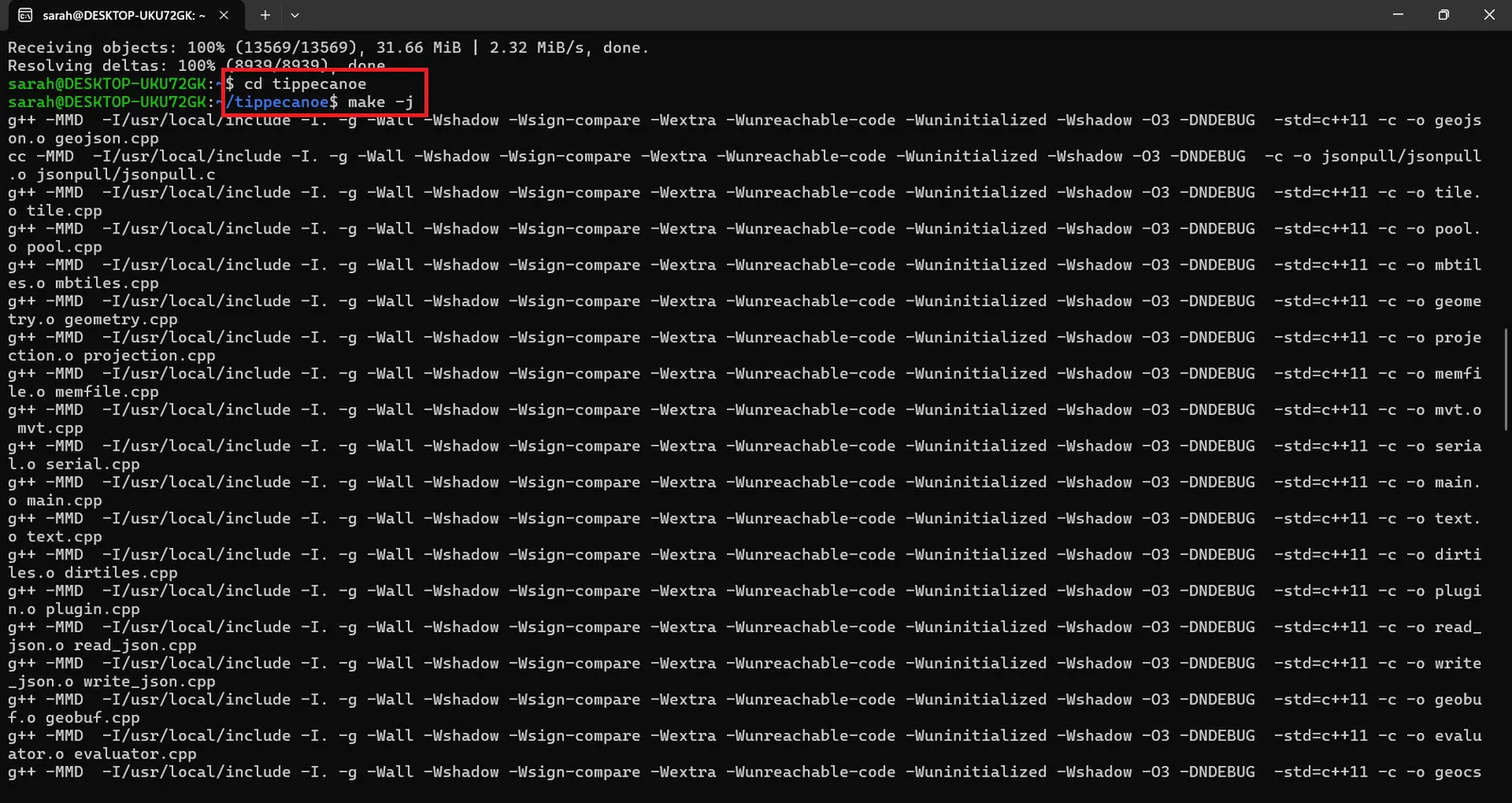Click the 'mvt.cpp' text
Screen dimensions: 1512x803
tap(50, 428)
